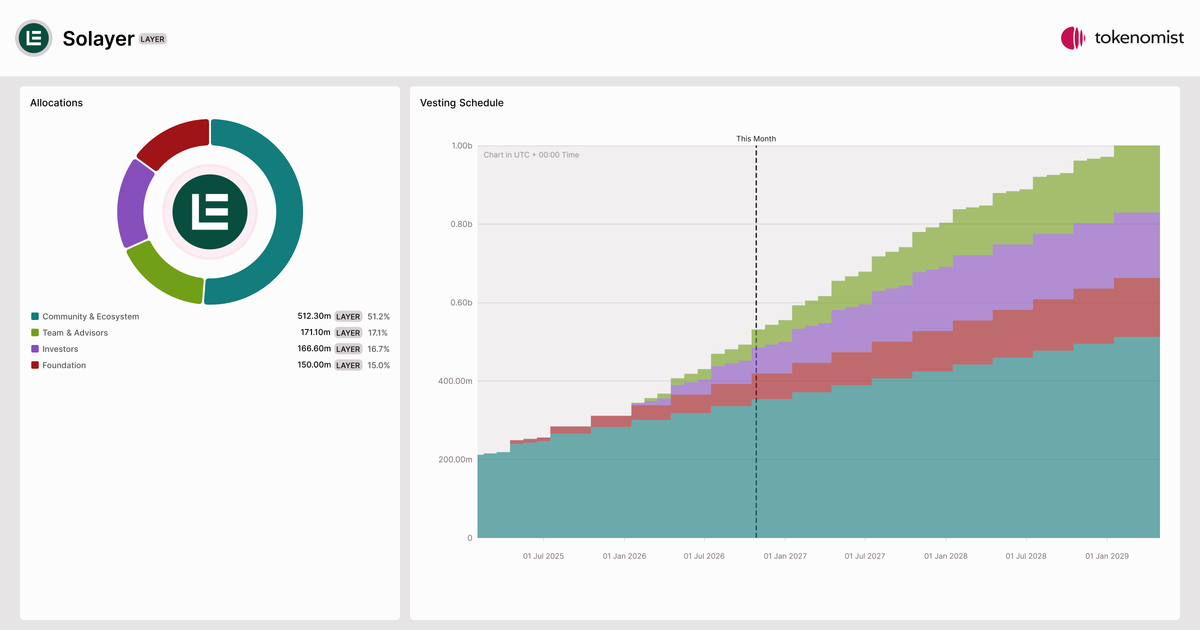Image resolution: width=1200 pixels, height=630 pixels.
Task: Click the 171.10m allocation value
Action: [x=315, y=333]
